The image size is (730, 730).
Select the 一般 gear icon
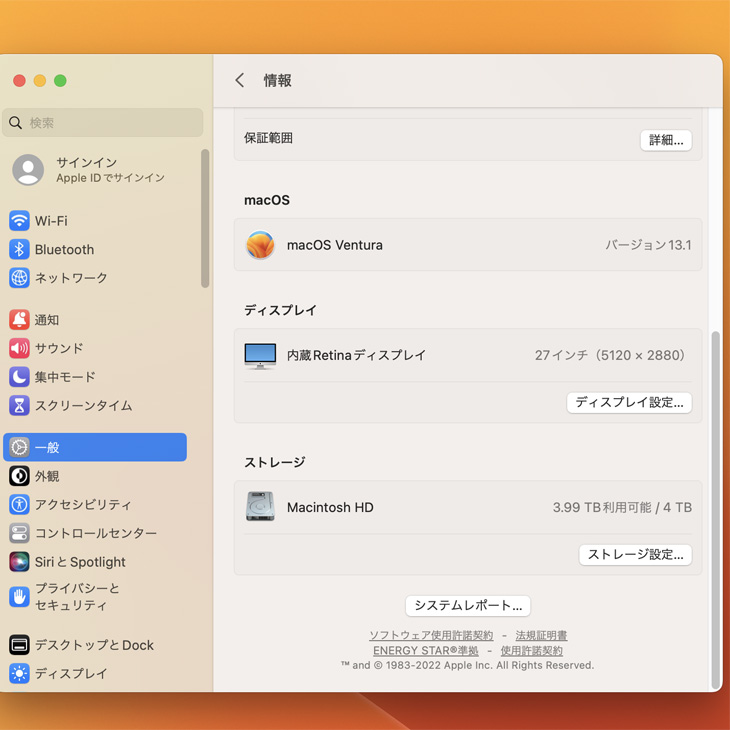19,447
